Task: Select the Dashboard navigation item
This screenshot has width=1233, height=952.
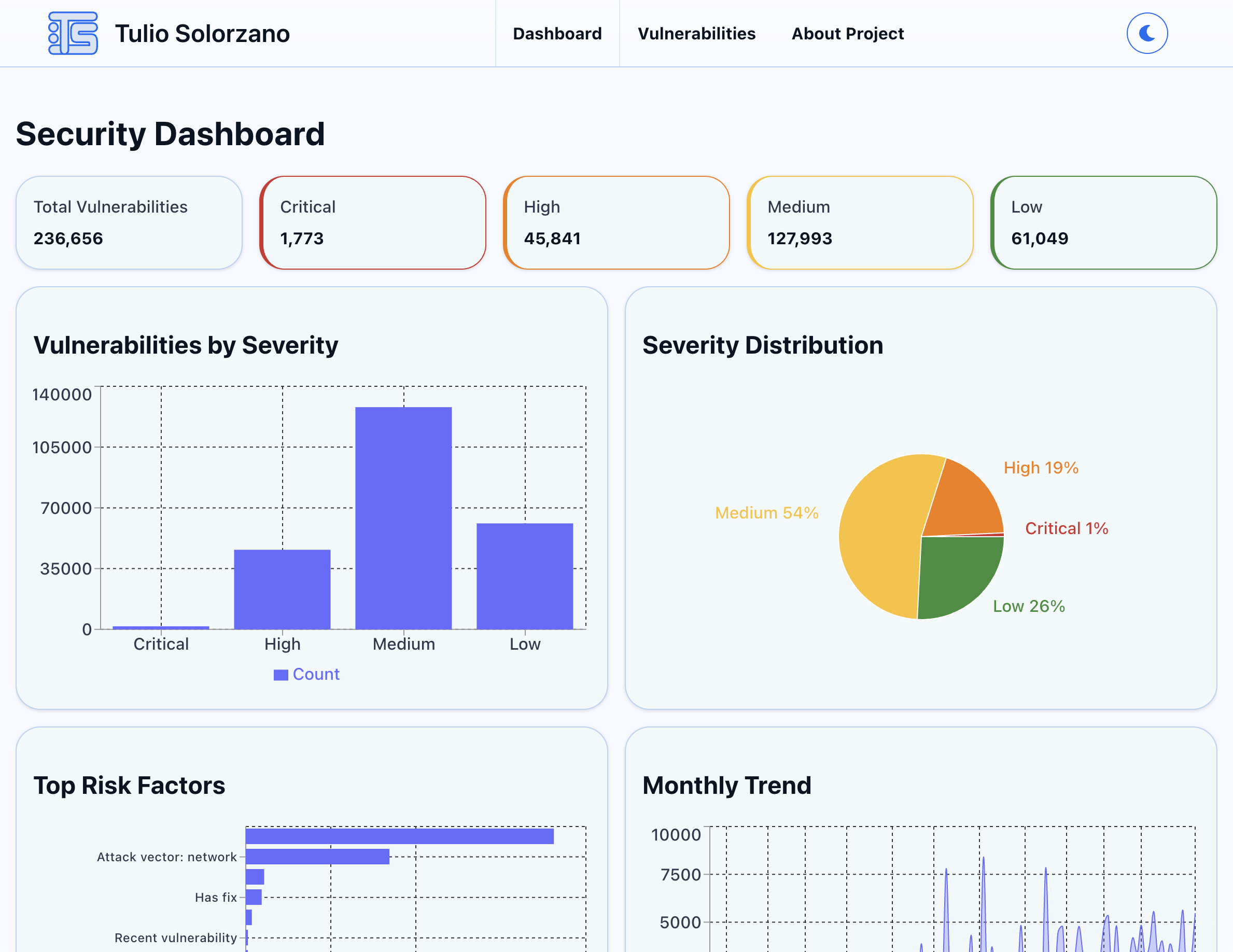Action: [557, 33]
